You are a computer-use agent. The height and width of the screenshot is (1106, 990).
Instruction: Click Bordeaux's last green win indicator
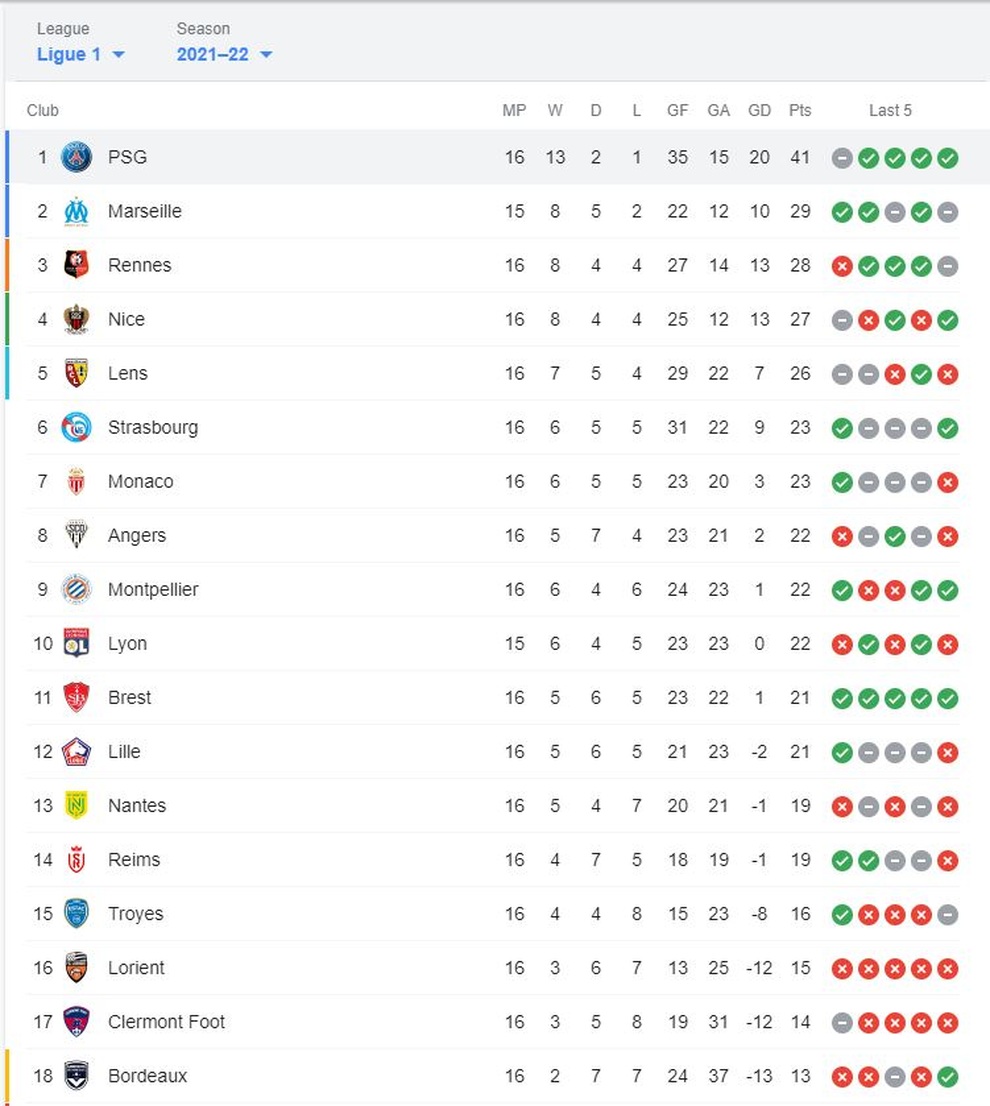948,1077
